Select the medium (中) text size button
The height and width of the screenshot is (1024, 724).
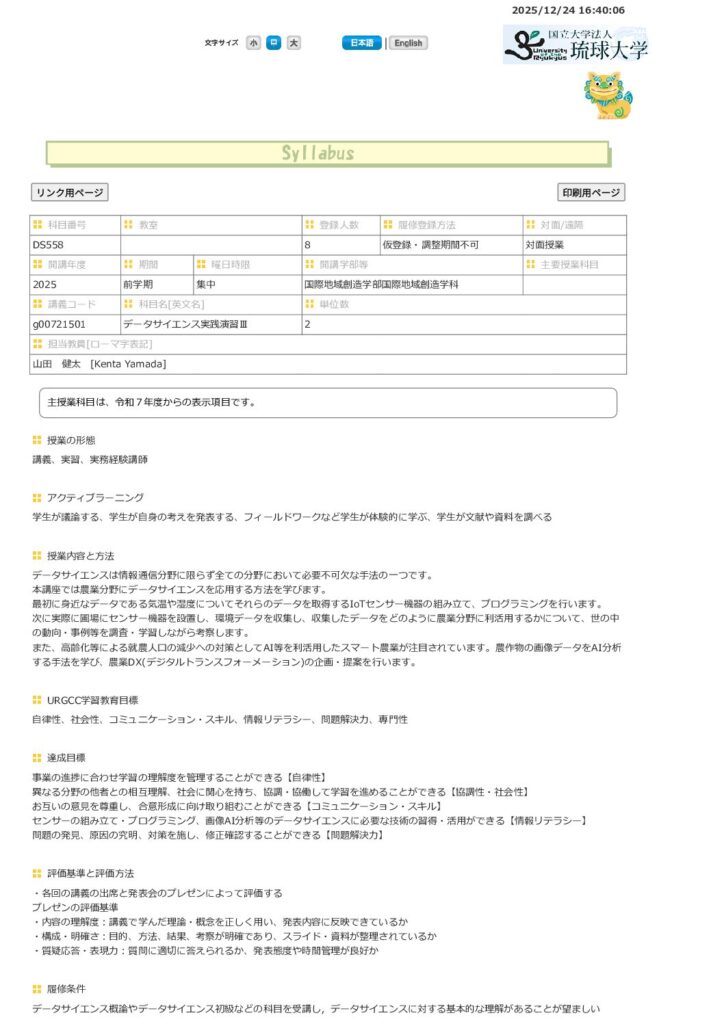click(273, 43)
